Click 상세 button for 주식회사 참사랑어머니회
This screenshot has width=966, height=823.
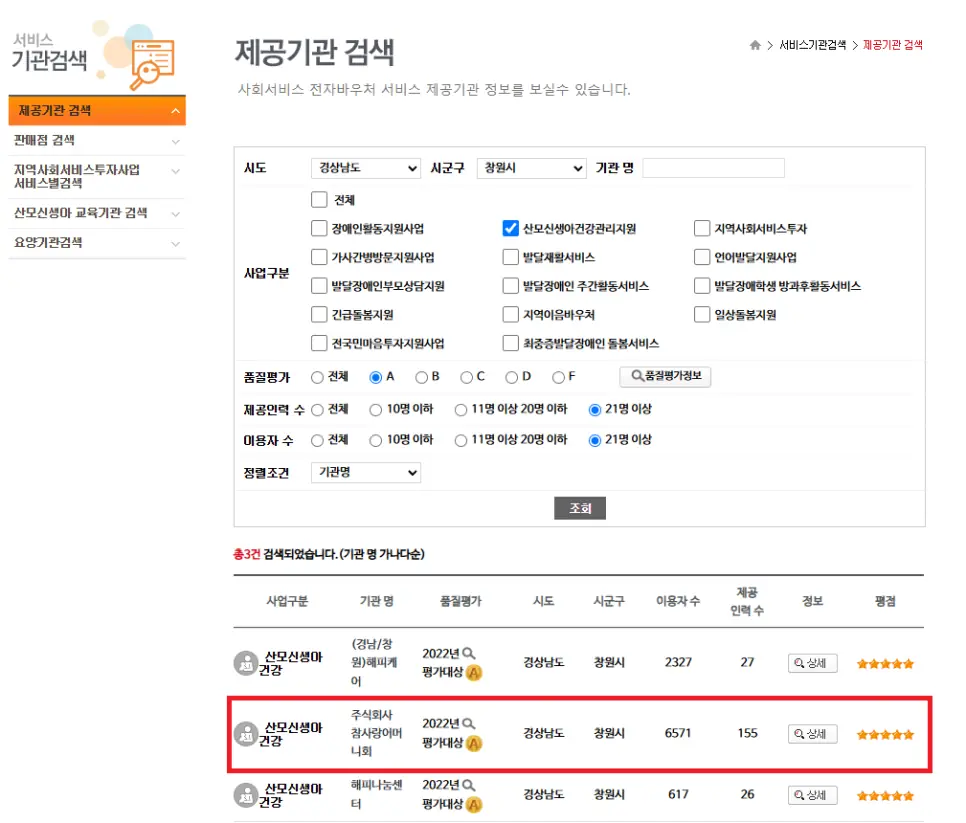tap(812, 733)
